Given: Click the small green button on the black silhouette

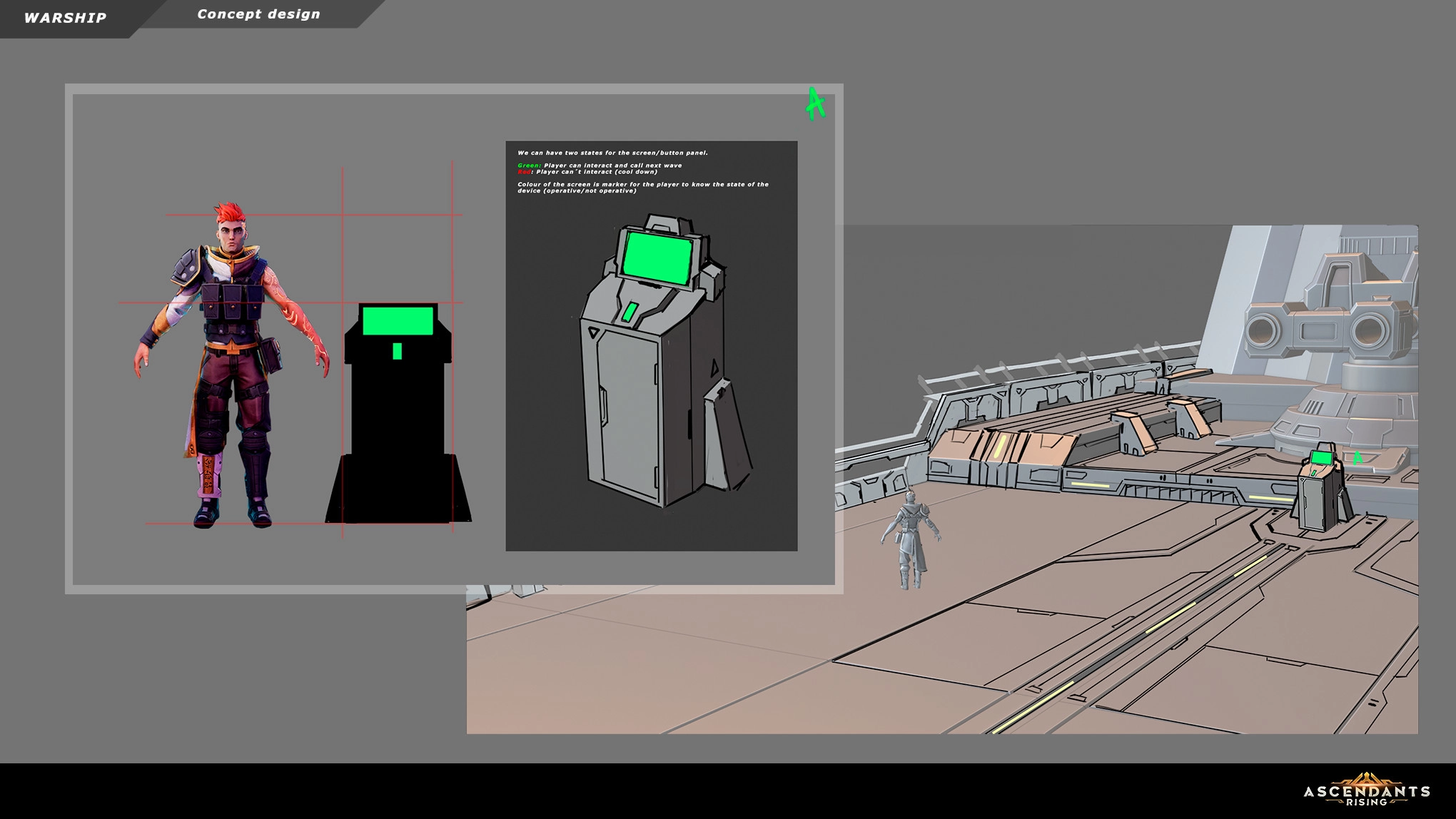Looking at the screenshot, I should coord(398,351).
